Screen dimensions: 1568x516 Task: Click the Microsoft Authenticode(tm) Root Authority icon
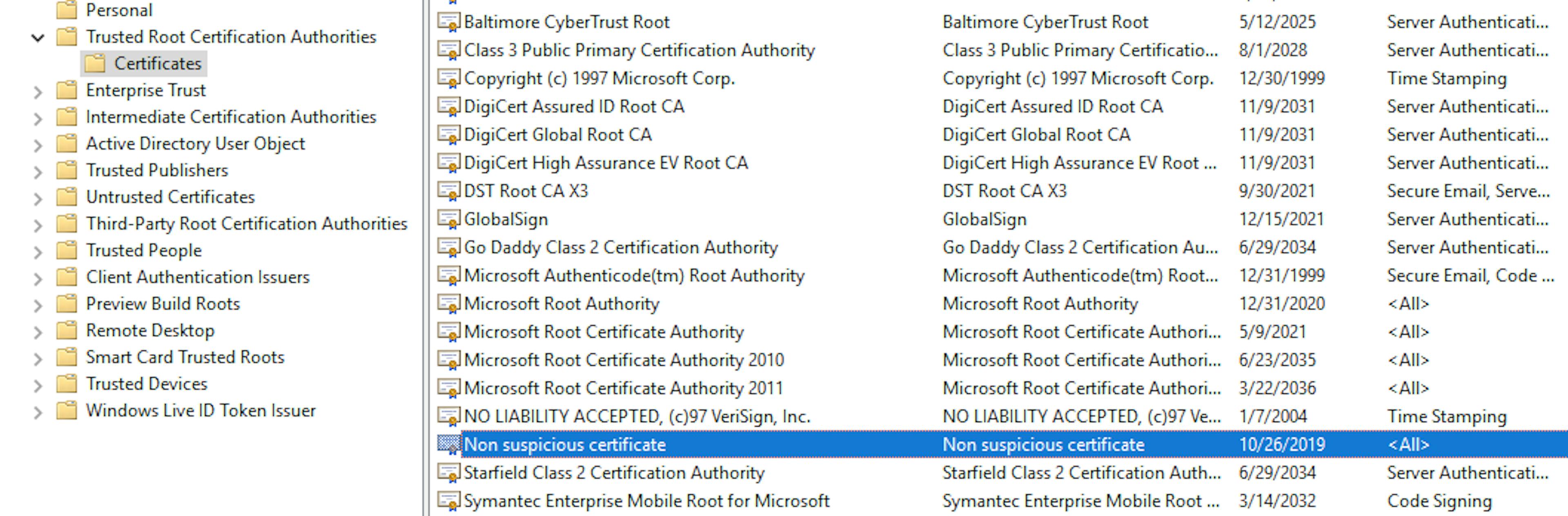(449, 275)
